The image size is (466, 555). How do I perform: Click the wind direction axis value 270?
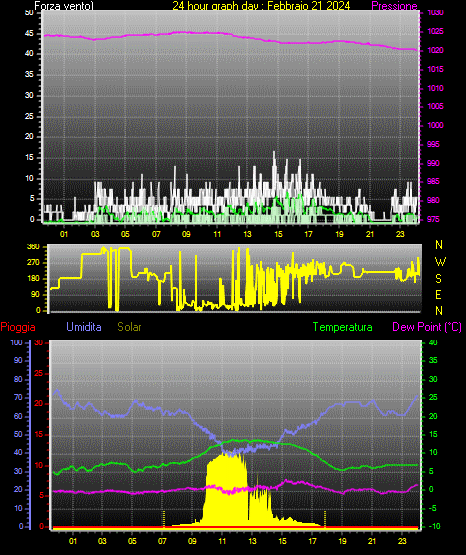pyautogui.click(x=33, y=263)
